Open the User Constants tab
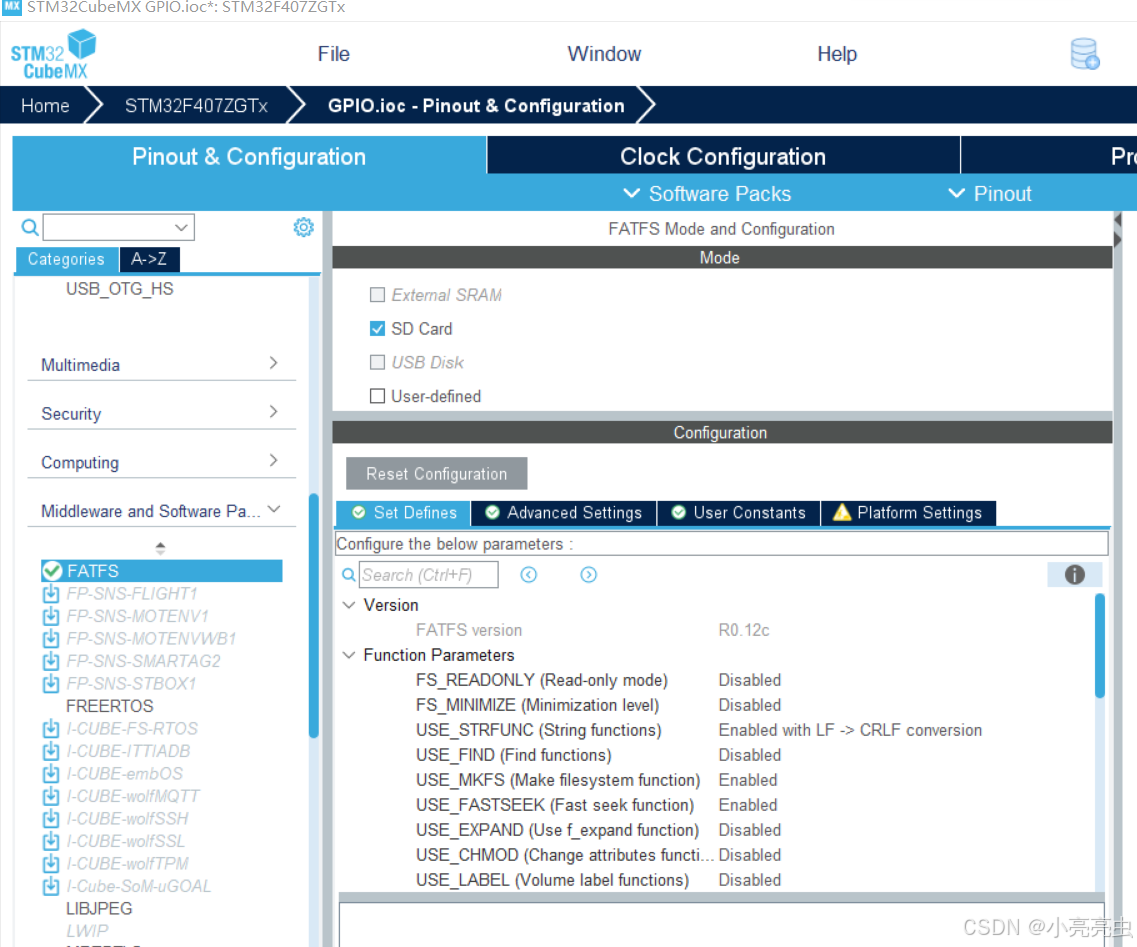The height and width of the screenshot is (947, 1137). point(738,513)
